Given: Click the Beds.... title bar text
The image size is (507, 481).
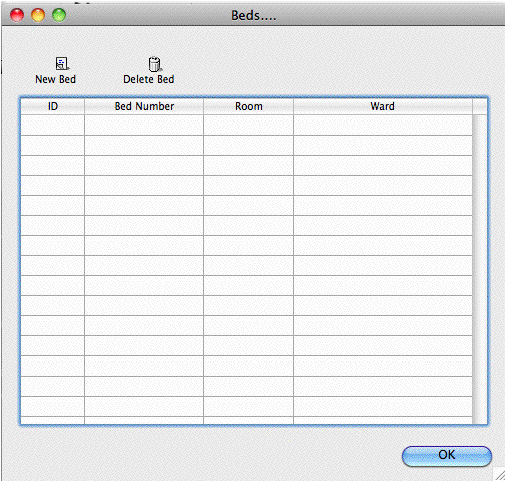Looking at the screenshot, I should [254, 16].
